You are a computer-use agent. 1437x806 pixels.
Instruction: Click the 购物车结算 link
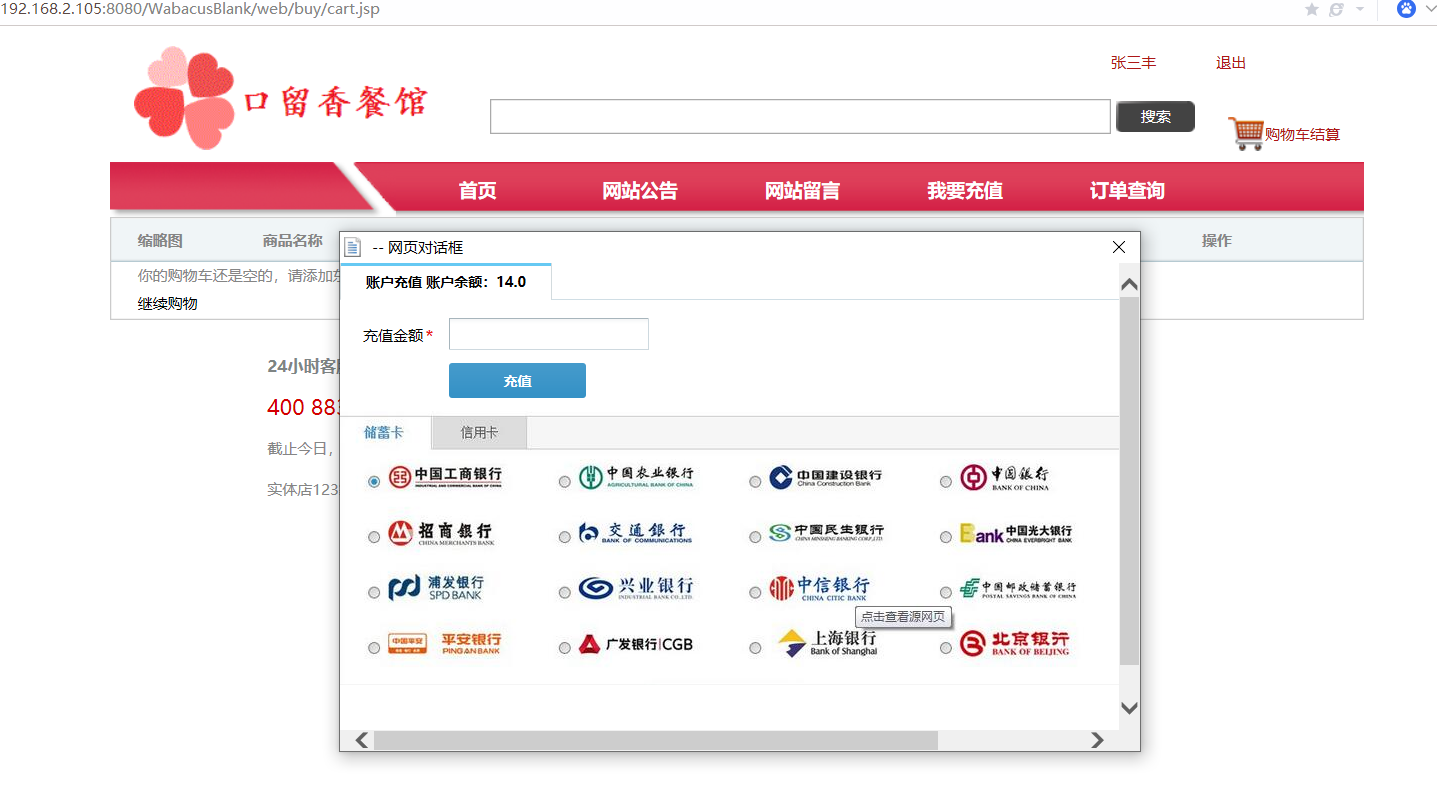click(x=1302, y=134)
